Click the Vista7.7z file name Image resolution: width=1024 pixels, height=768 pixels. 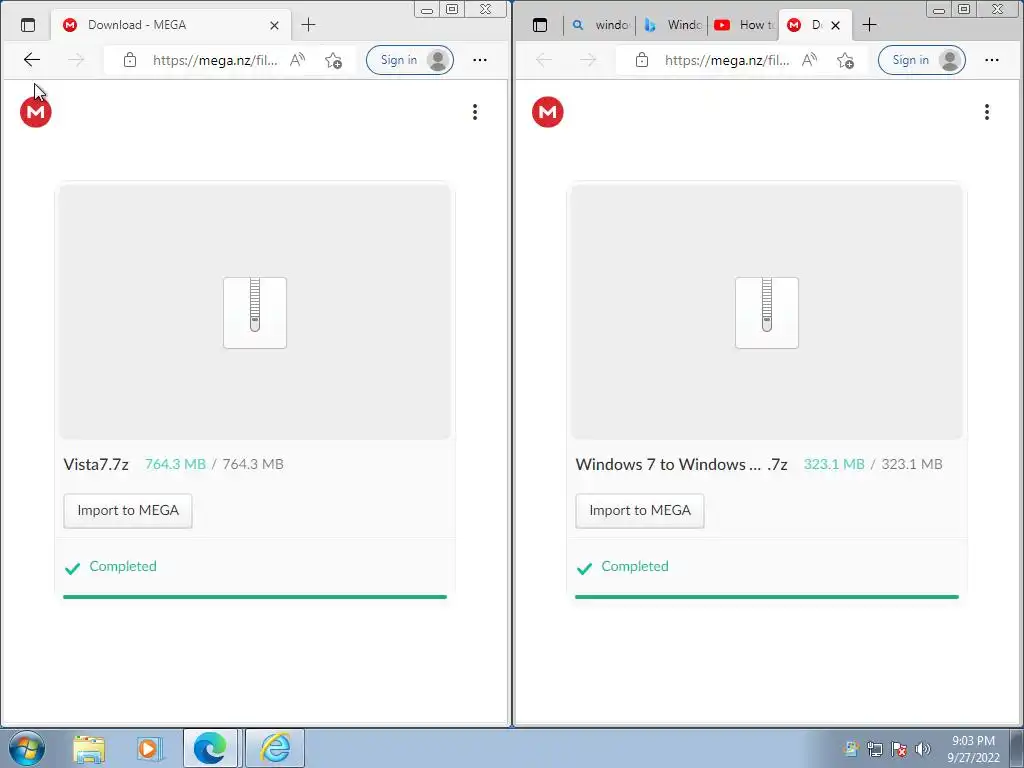point(96,464)
